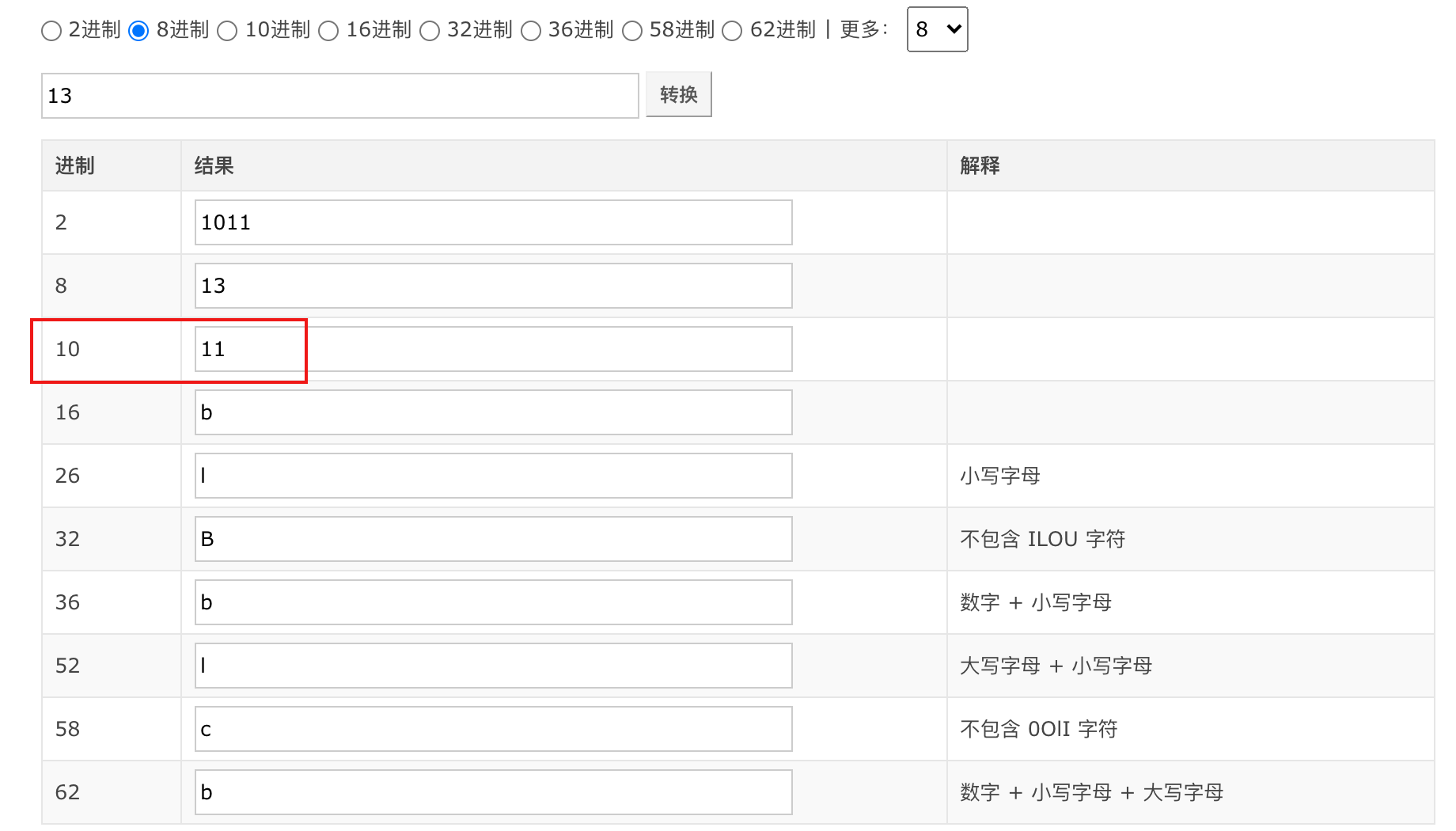Click the 不包含 0OlI 字符 explanation

pos(1039,729)
